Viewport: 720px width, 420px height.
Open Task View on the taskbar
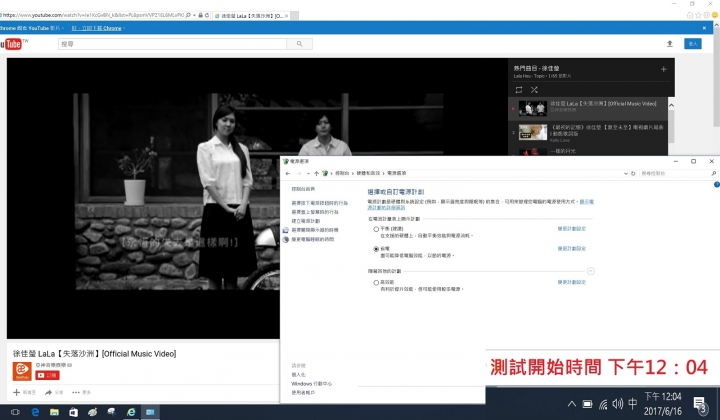coord(15,412)
